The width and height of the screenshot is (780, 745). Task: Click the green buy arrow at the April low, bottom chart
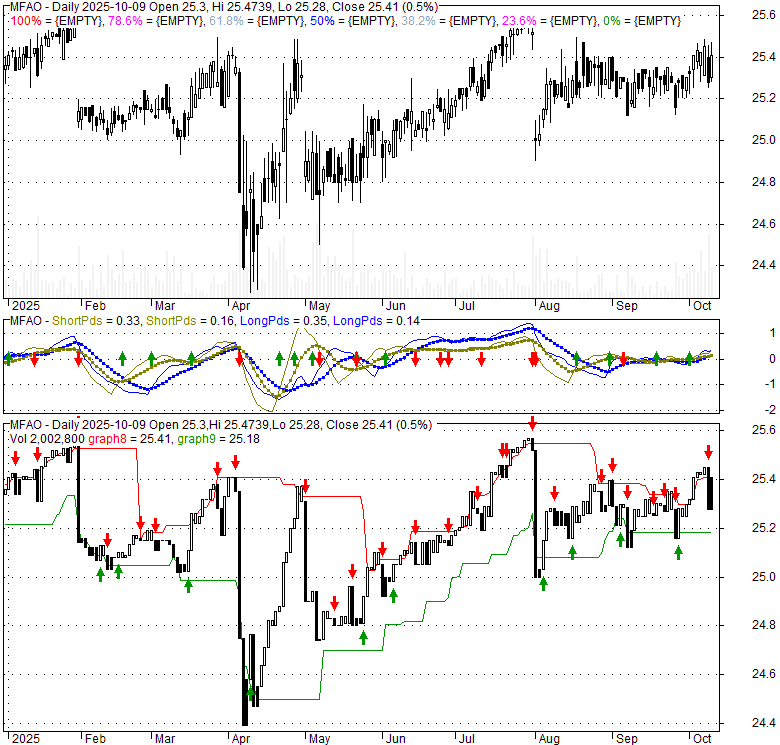coord(251,693)
